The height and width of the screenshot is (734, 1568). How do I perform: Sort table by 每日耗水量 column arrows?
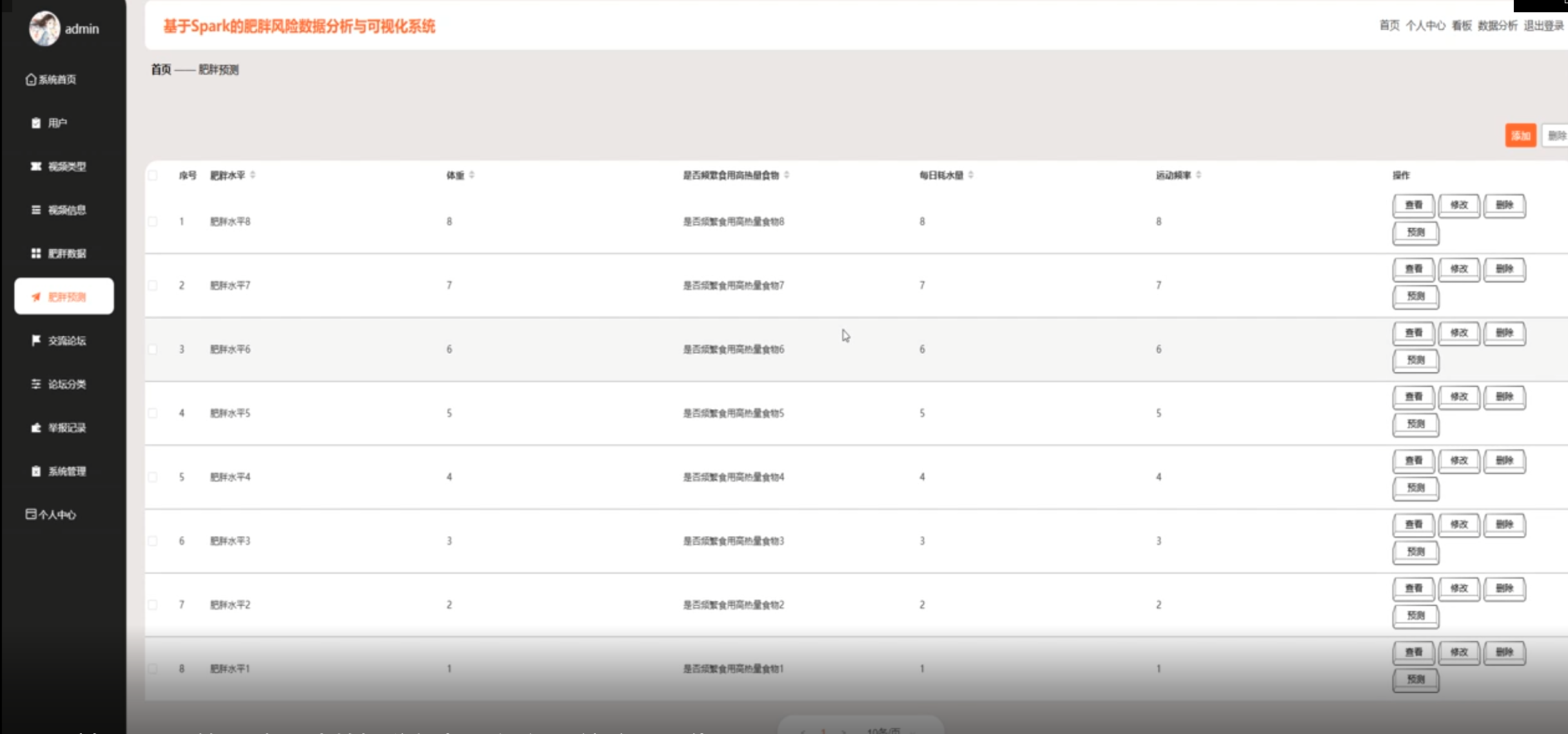[971, 175]
